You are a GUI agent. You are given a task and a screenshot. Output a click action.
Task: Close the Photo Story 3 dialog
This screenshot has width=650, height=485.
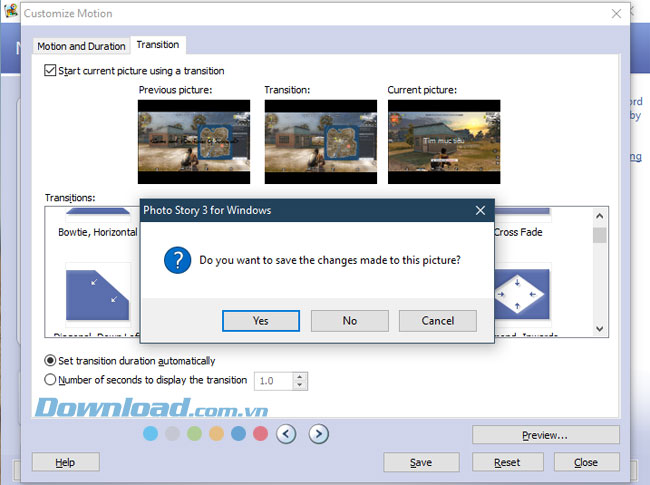pos(480,211)
